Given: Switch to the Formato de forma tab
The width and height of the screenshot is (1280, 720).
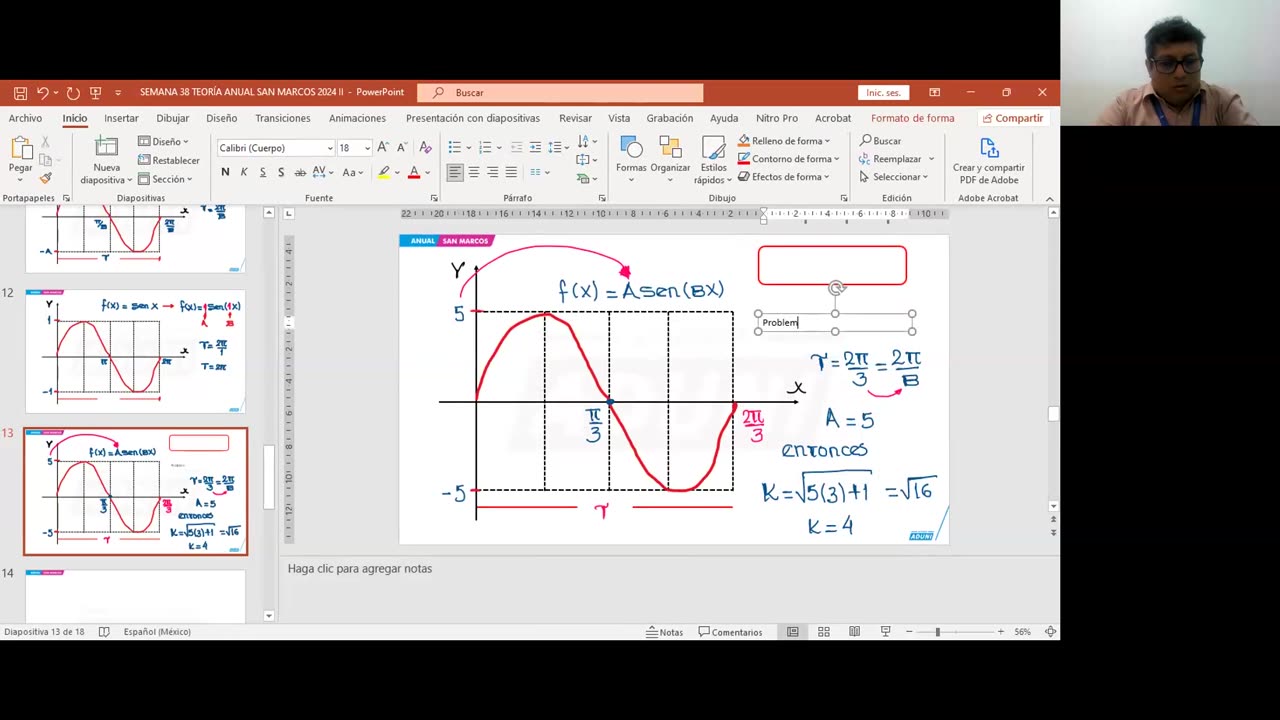Looking at the screenshot, I should click(x=912, y=118).
